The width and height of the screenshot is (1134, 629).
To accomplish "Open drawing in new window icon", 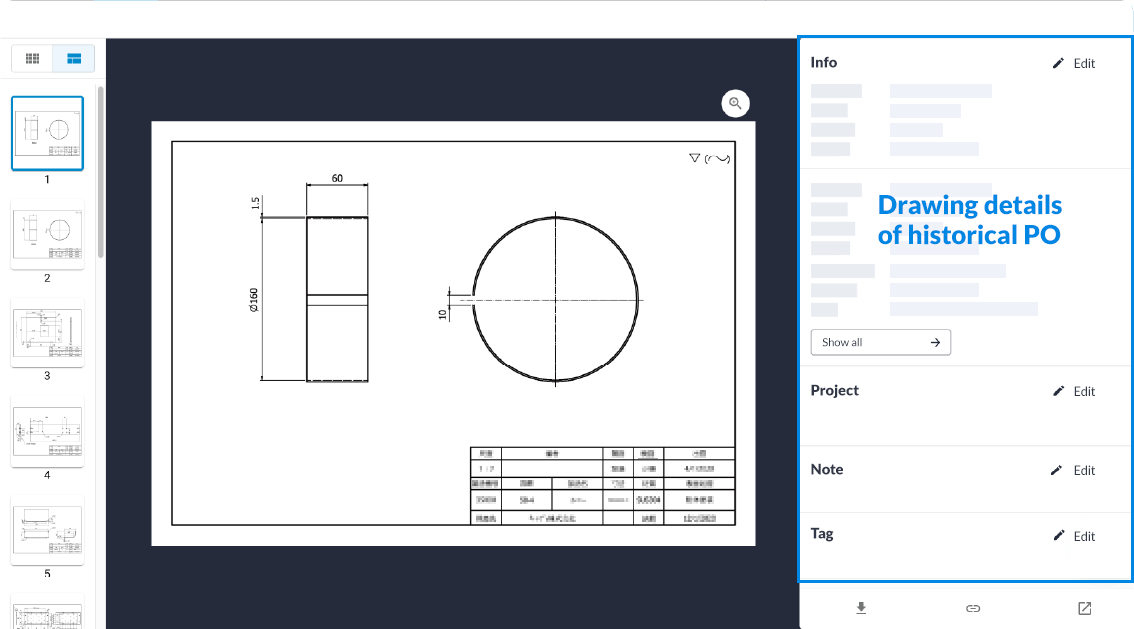I will pyautogui.click(x=1084, y=609).
